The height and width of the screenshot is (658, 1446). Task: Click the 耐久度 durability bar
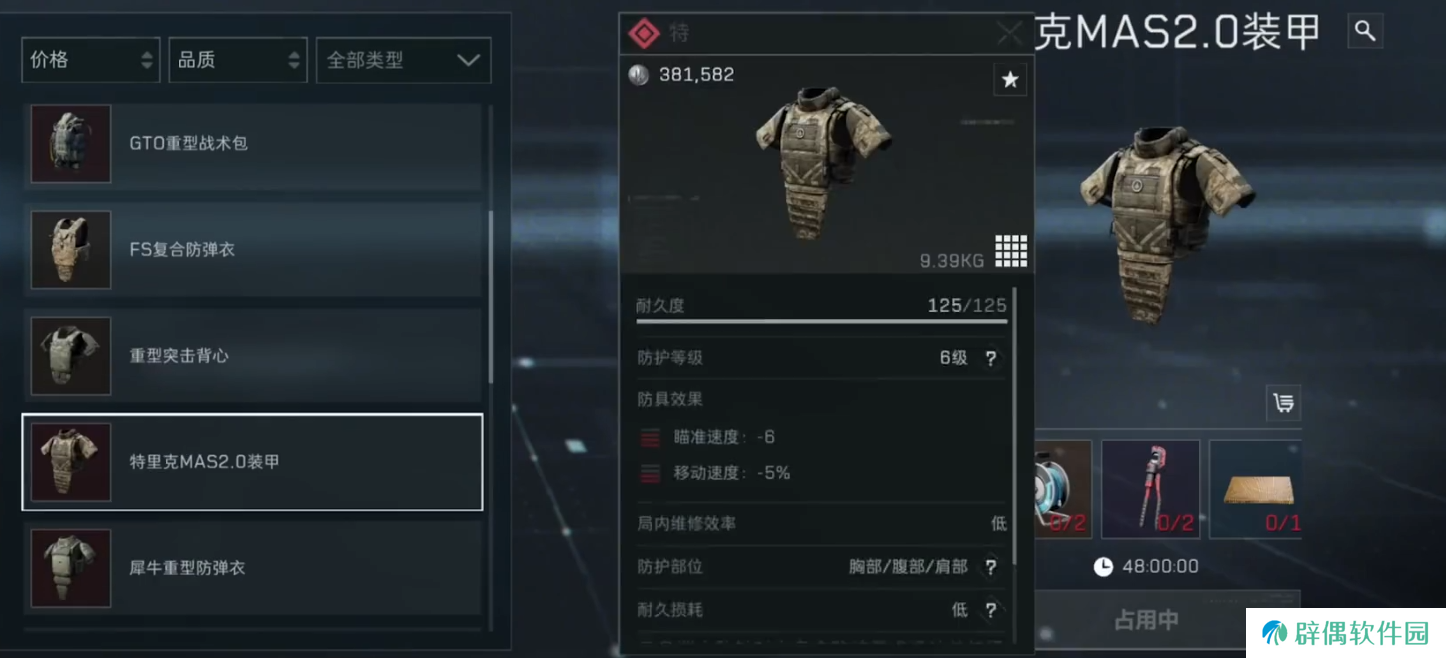(822, 321)
